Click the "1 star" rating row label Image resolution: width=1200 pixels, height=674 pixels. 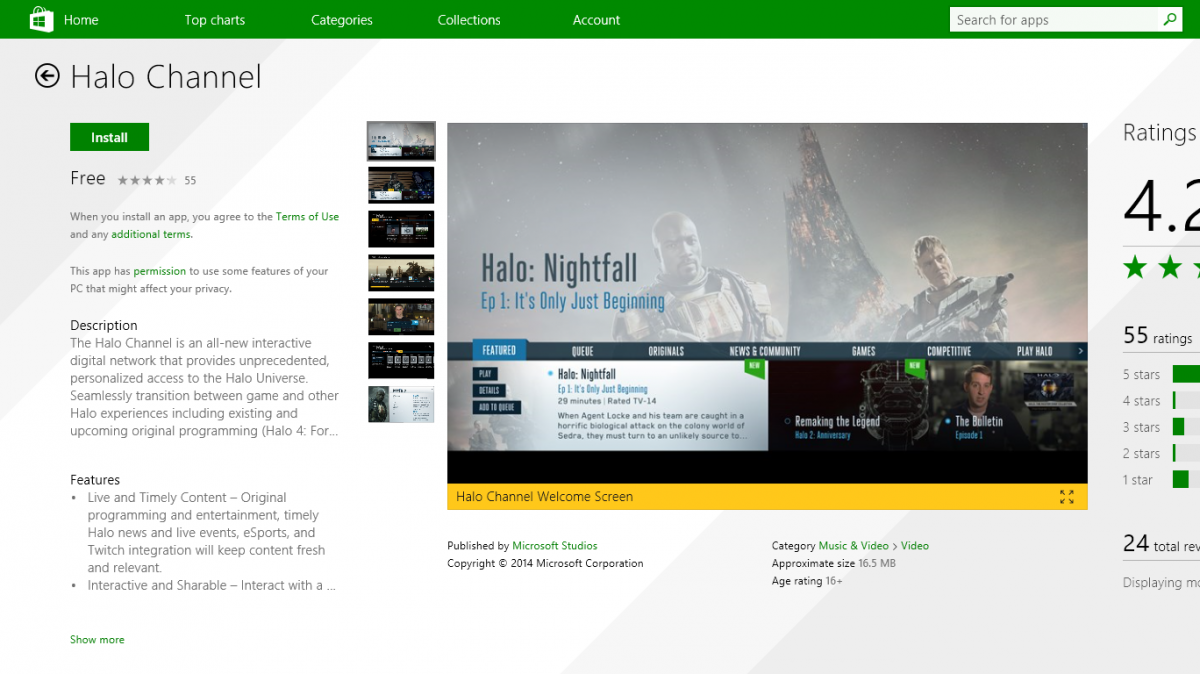coord(1138,480)
